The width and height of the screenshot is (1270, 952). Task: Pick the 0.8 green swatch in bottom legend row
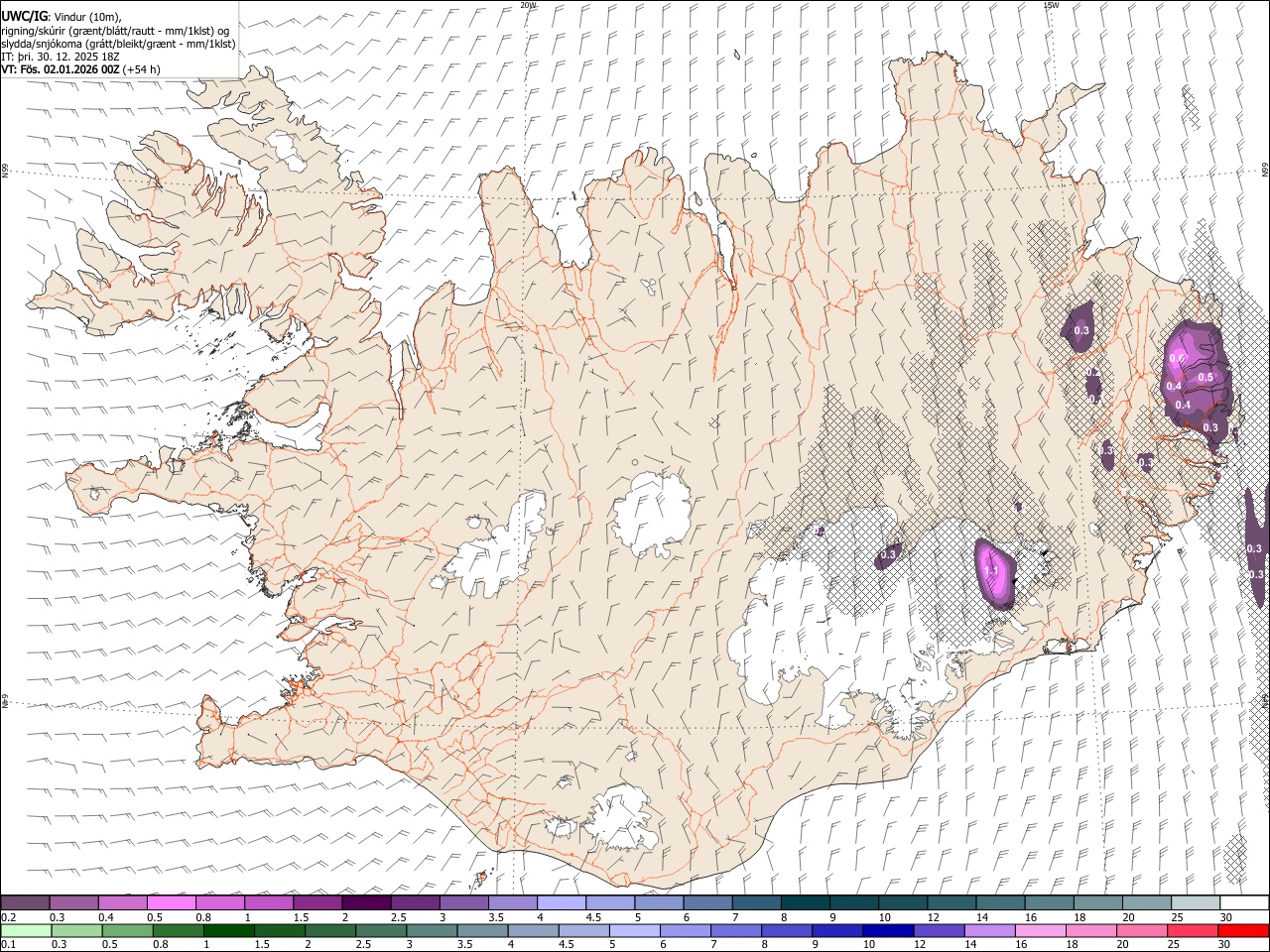click(179, 930)
